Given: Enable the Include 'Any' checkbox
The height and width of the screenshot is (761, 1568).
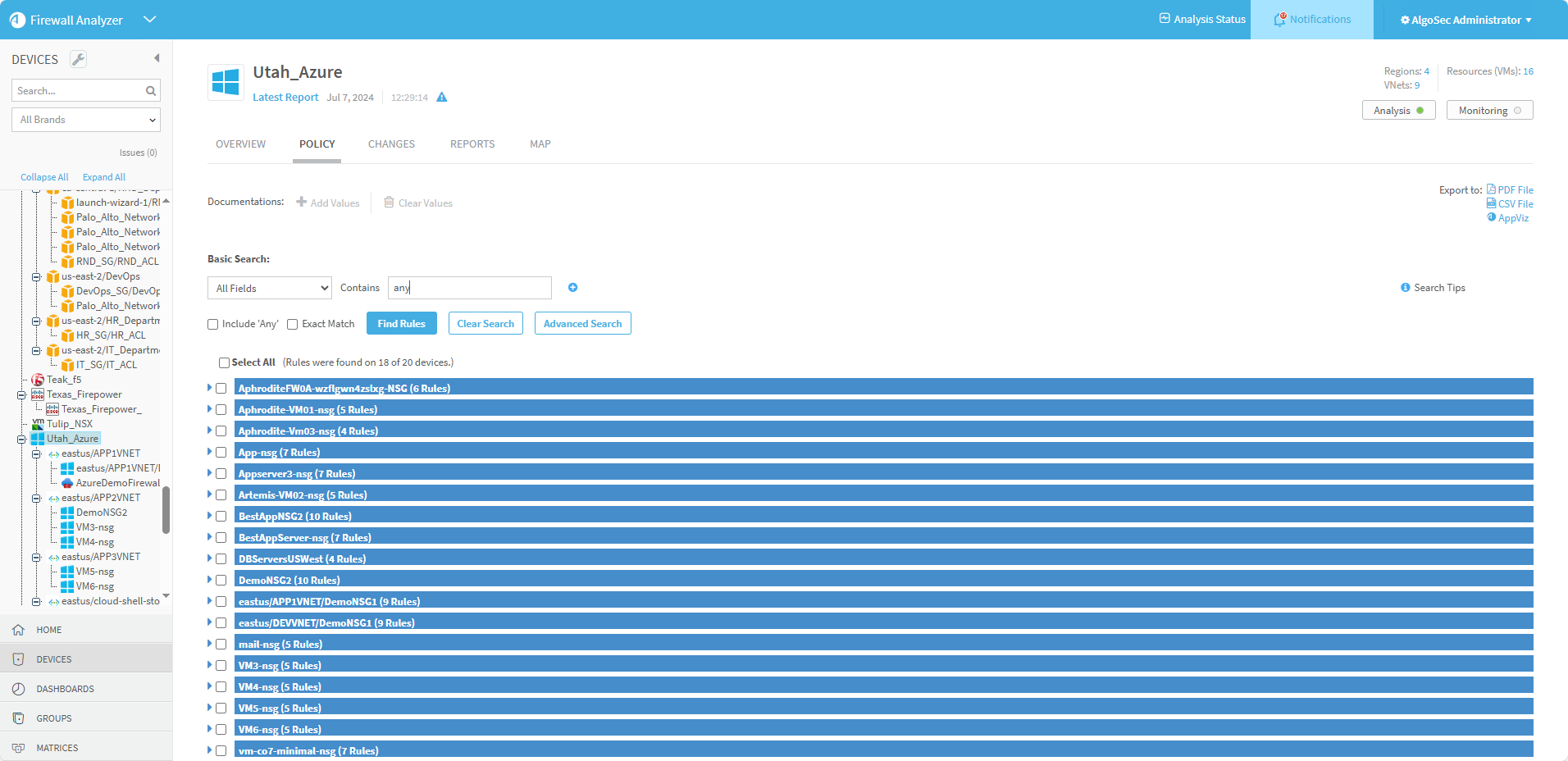Looking at the screenshot, I should (213, 325).
